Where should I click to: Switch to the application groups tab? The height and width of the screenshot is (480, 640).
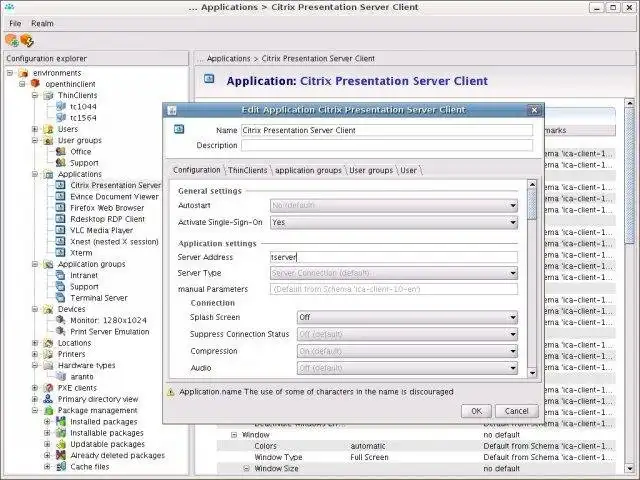point(308,170)
